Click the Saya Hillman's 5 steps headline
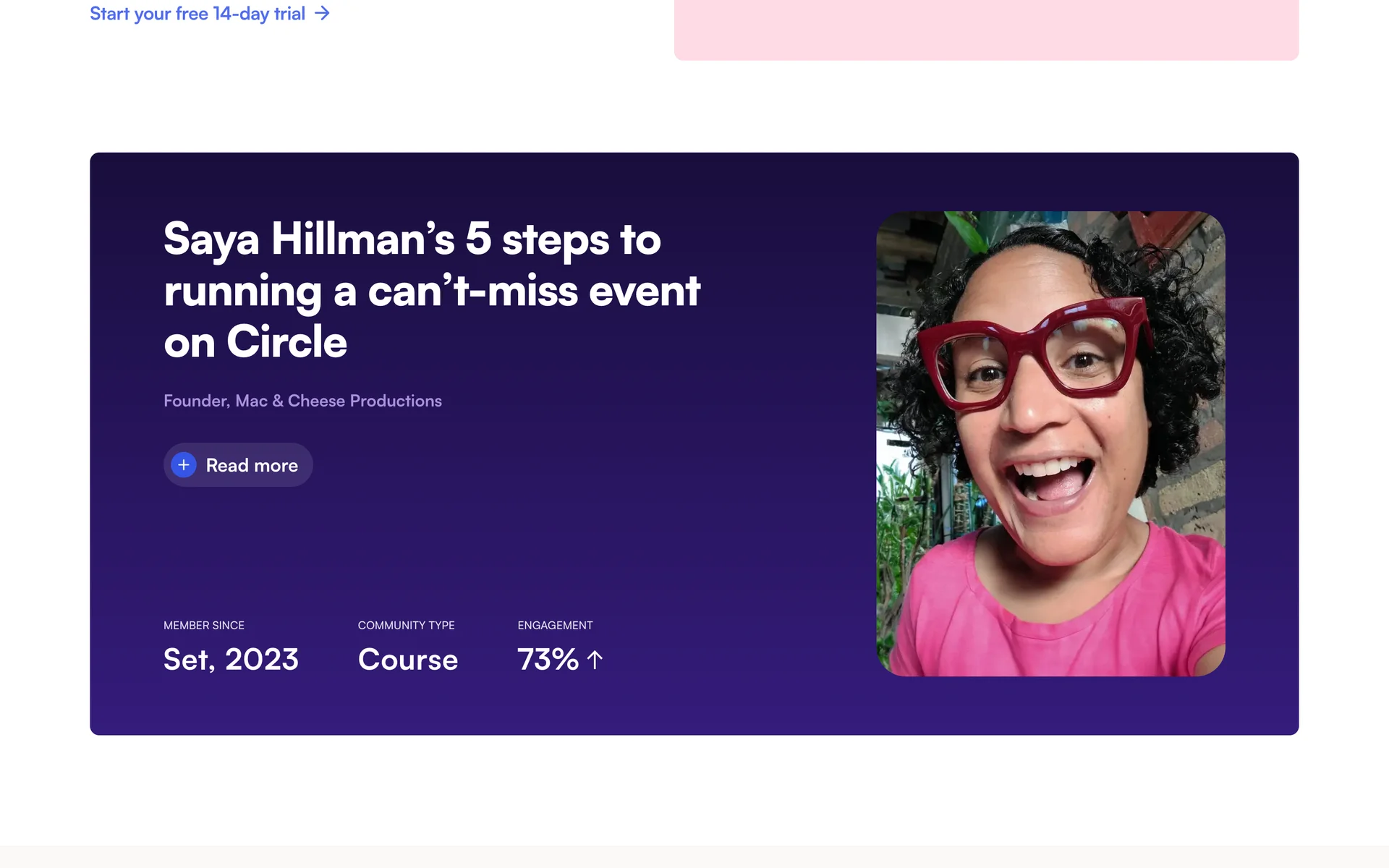1389x868 pixels. click(x=431, y=289)
